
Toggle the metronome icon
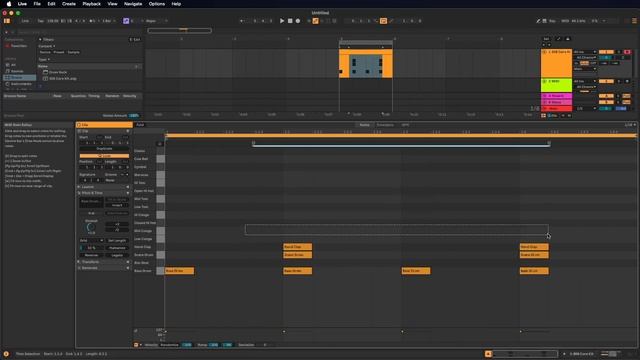point(91,21)
